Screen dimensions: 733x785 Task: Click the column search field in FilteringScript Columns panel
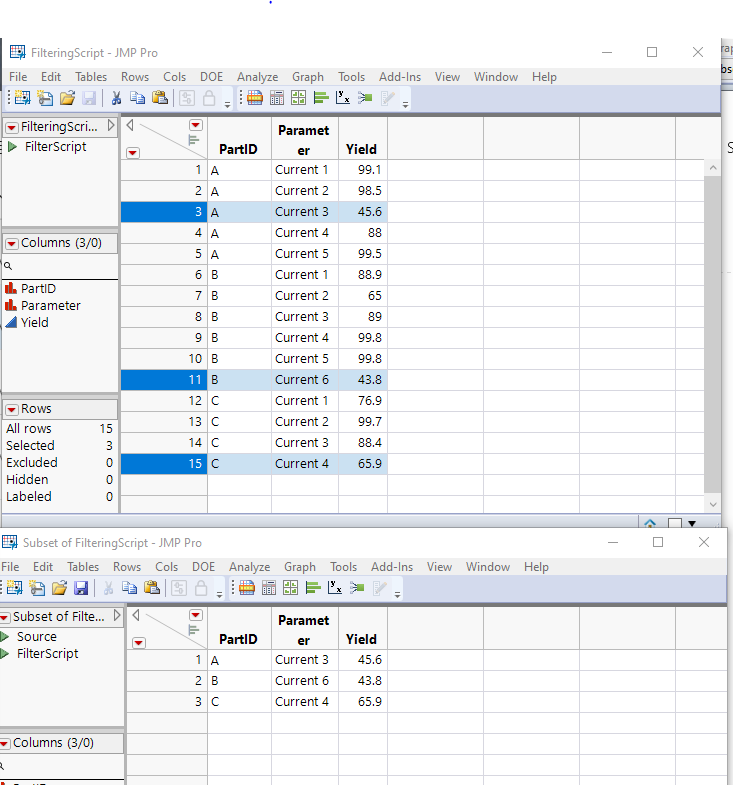60,266
